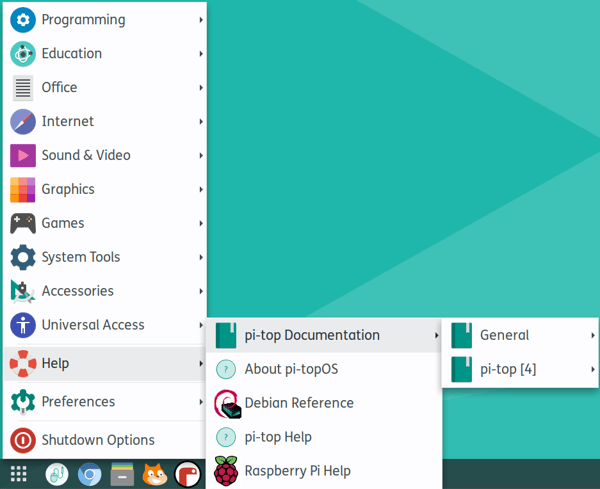Click the Office document icon
The height and width of the screenshot is (489, 600).
(23, 88)
